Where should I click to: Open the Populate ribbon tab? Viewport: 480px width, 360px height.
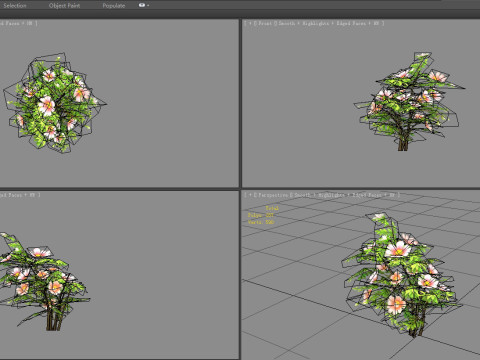[114, 6]
